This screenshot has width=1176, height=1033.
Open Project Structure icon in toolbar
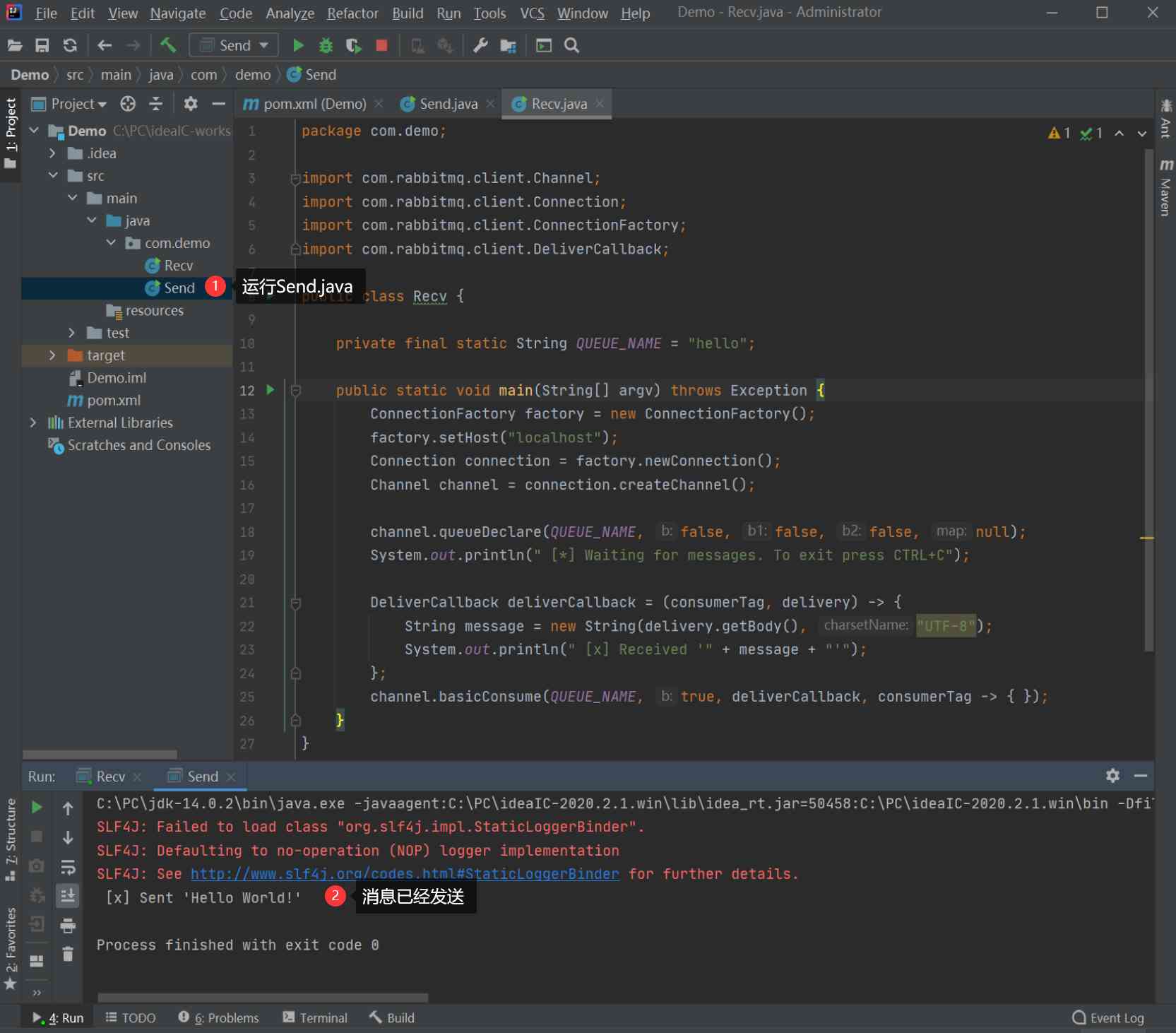point(509,46)
